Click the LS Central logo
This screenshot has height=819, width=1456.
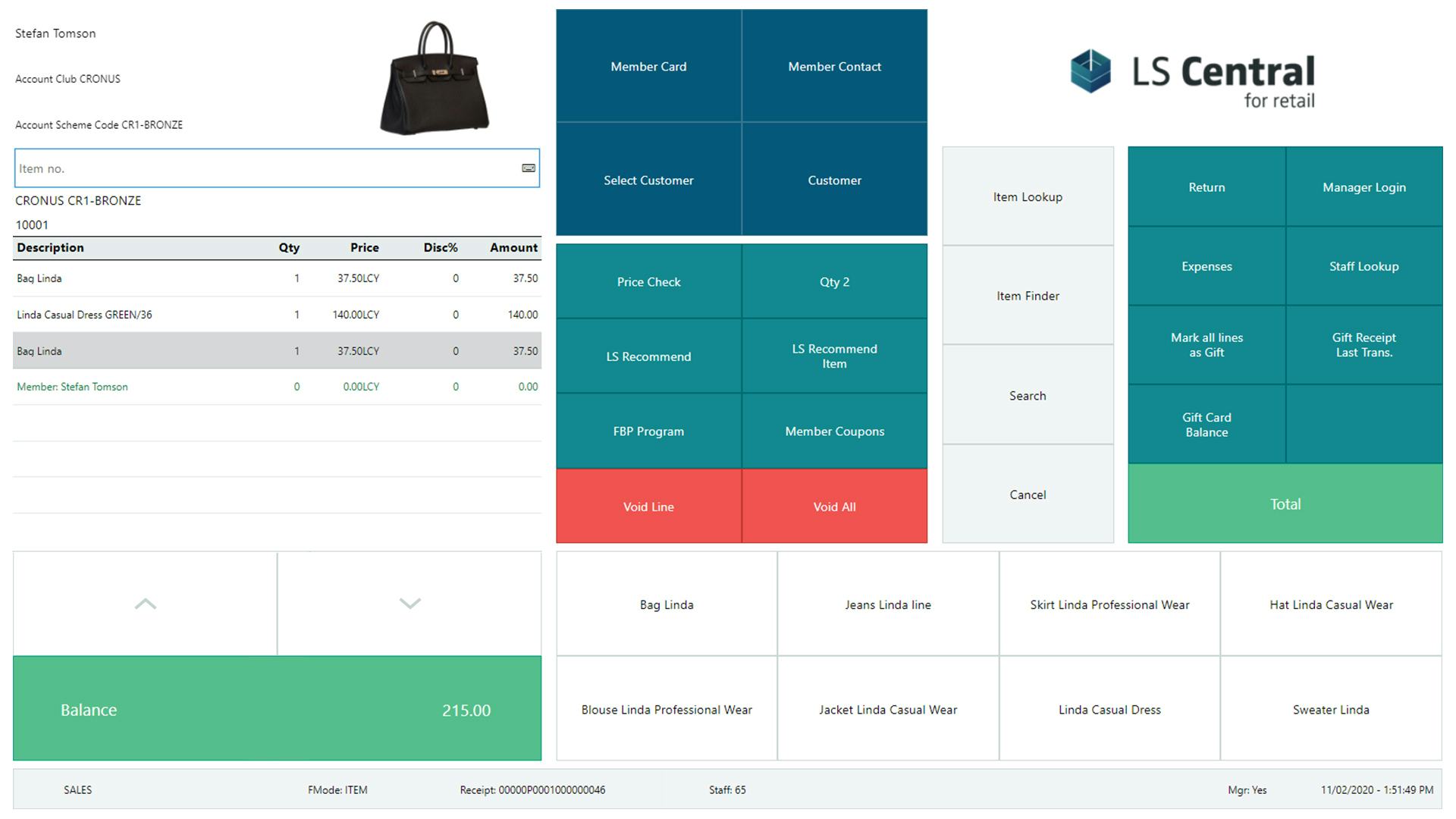1192,78
